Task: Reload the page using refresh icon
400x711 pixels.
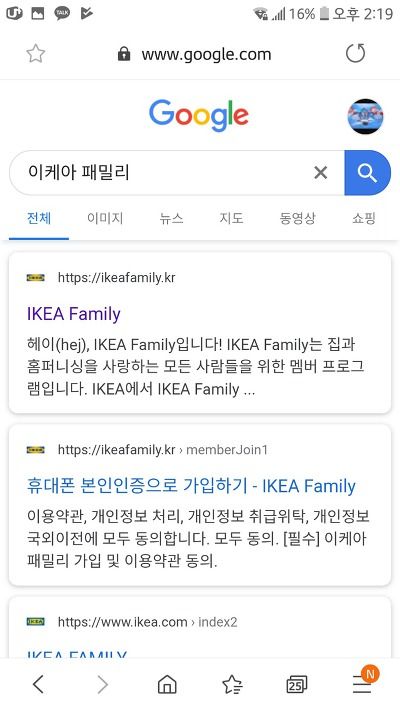Action: 355,54
